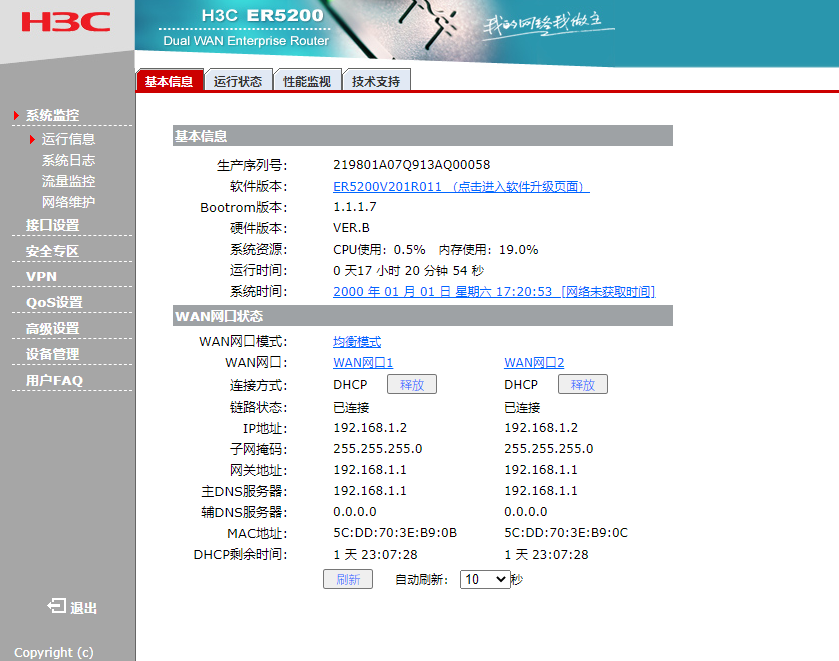Click the logout door icon
The width and height of the screenshot is (839, 661).
pyautogui.click(x=57, y=606)
